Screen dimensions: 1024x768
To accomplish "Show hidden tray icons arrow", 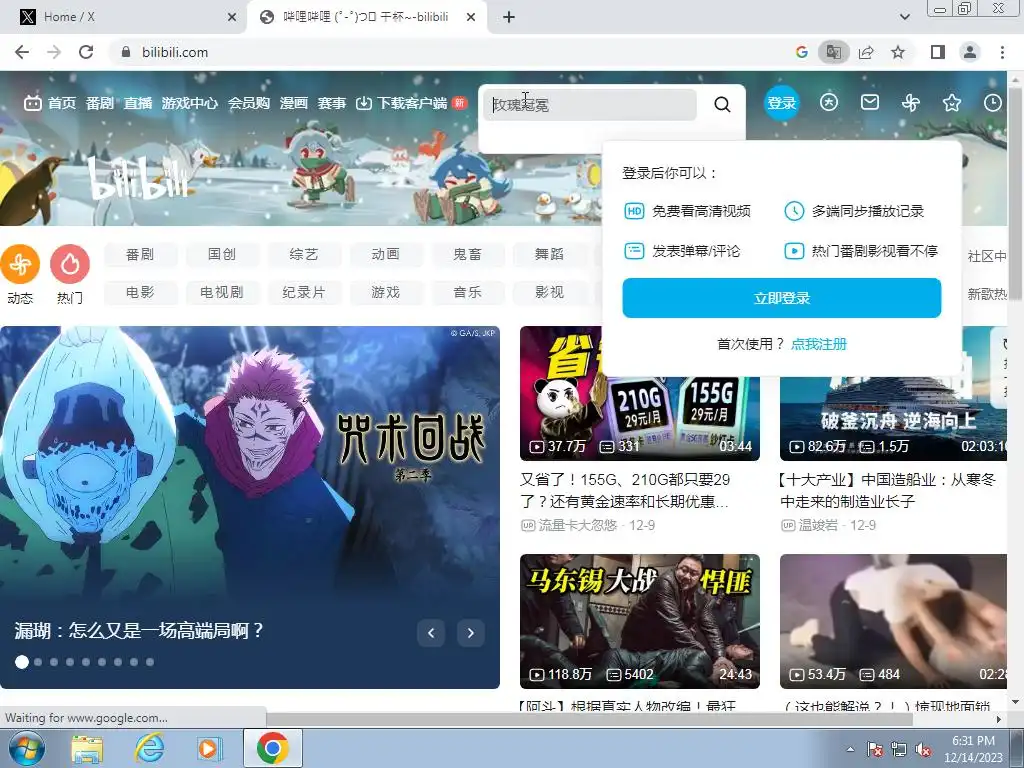I will coord(850,749).
